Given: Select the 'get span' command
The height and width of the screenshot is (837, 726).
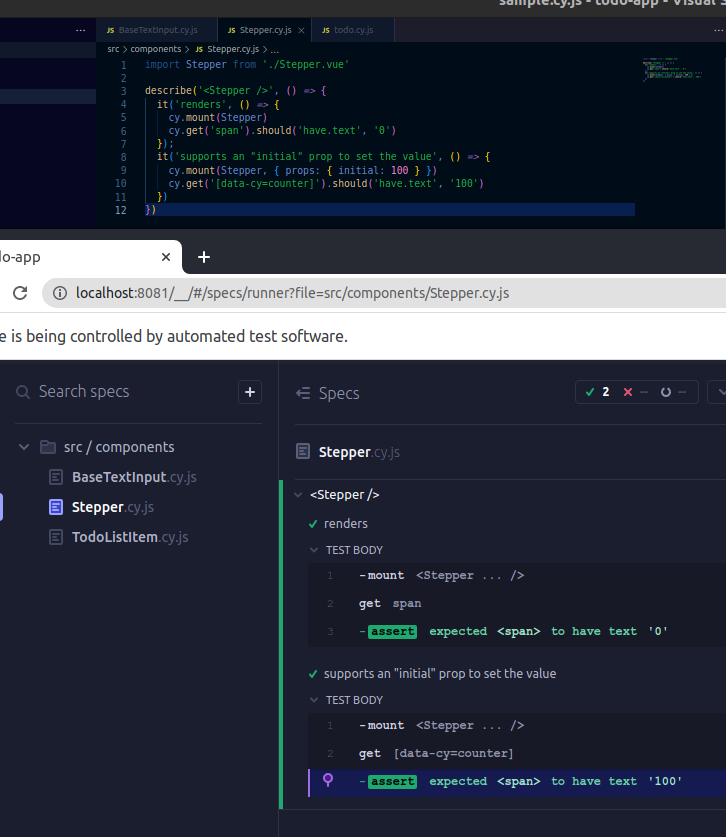Looking at the screenshot, I should click(x=517, y=604).
